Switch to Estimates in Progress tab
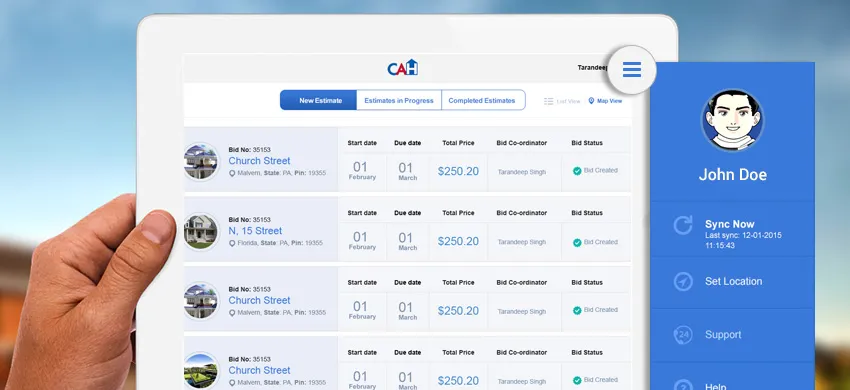850x390 pixels. coord(399,100)
